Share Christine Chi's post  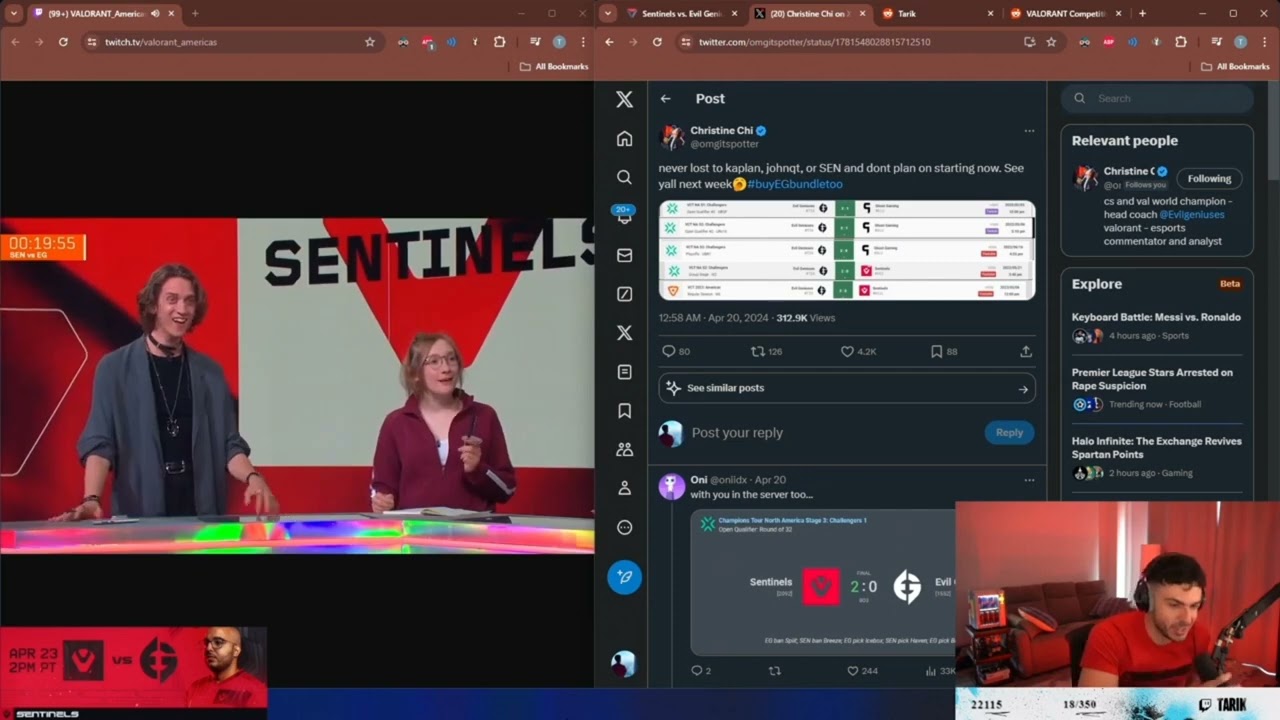pos(1025,352)
